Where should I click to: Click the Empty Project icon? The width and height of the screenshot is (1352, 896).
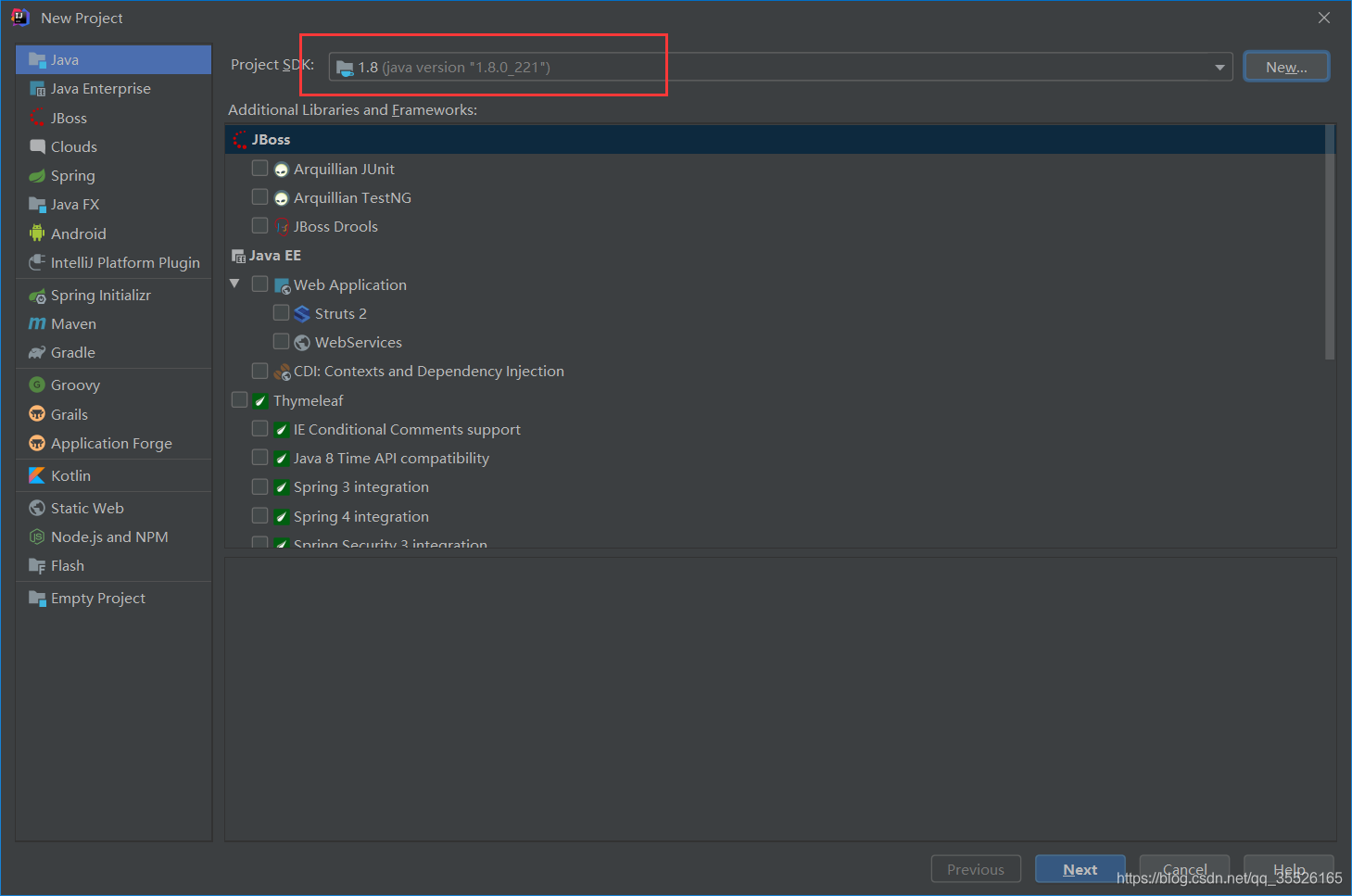[x=37, y=599]
